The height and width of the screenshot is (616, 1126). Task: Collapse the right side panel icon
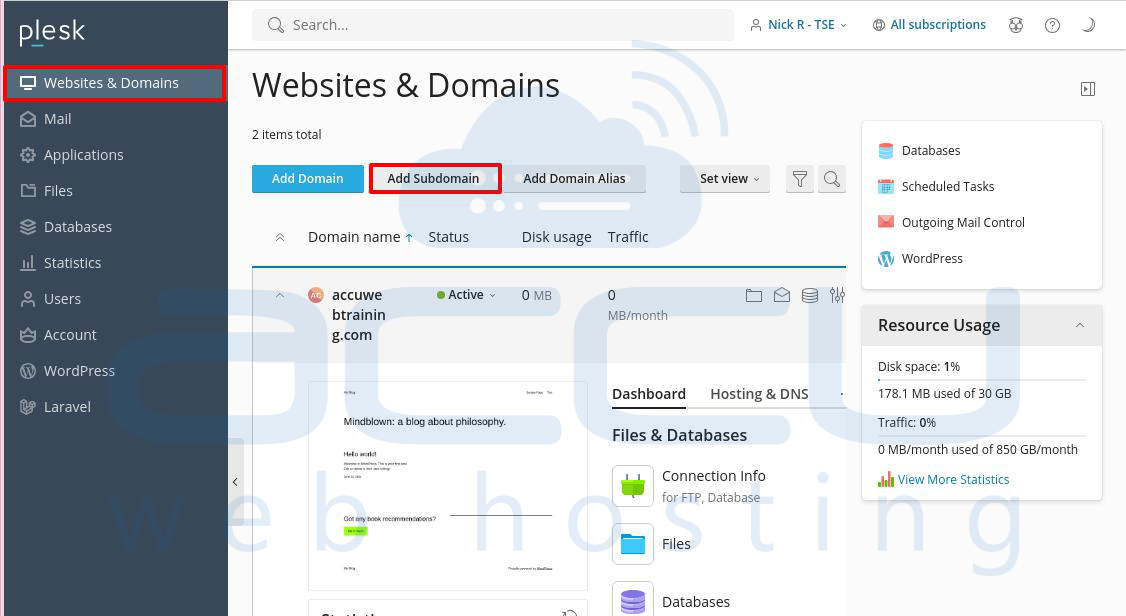tap(1088, 89)
